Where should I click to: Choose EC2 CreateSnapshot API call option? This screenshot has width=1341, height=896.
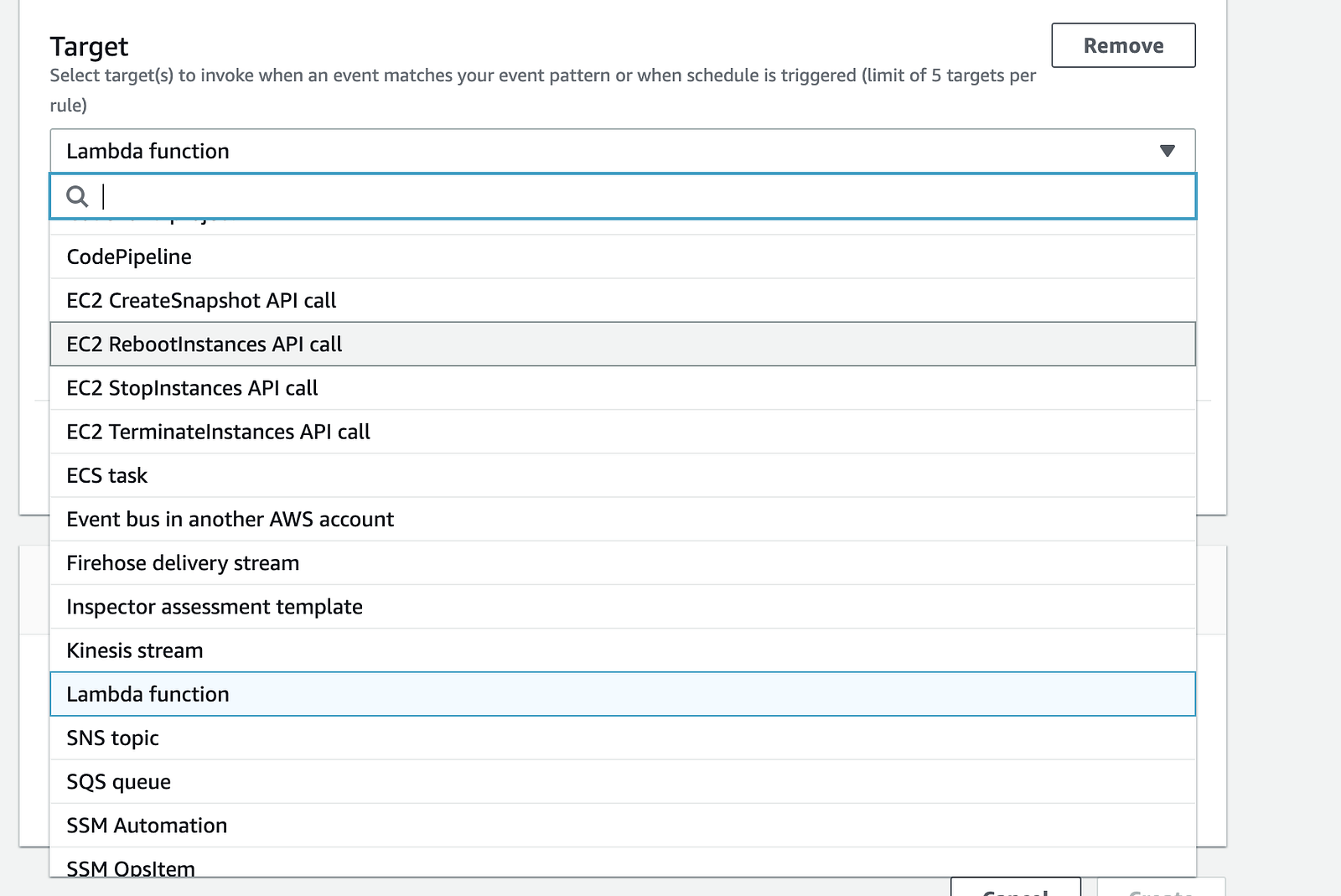201,300
